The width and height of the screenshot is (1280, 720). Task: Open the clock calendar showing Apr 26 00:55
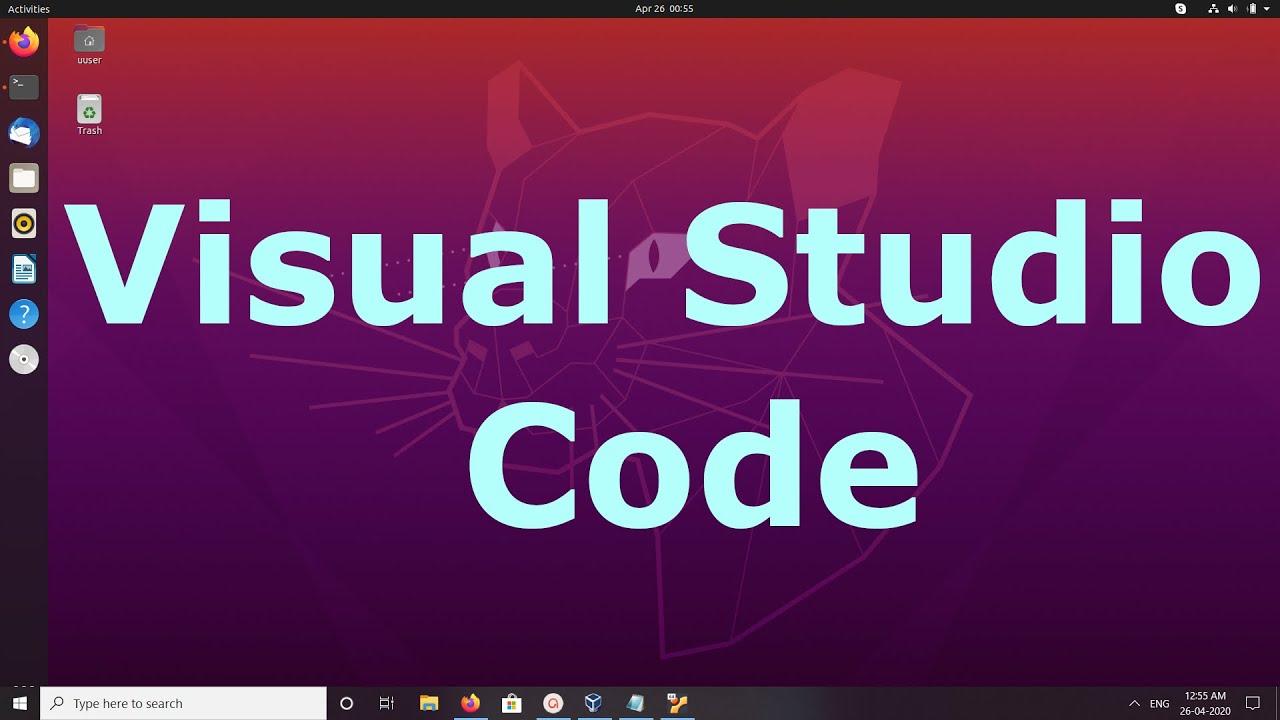tap(664, 9)
